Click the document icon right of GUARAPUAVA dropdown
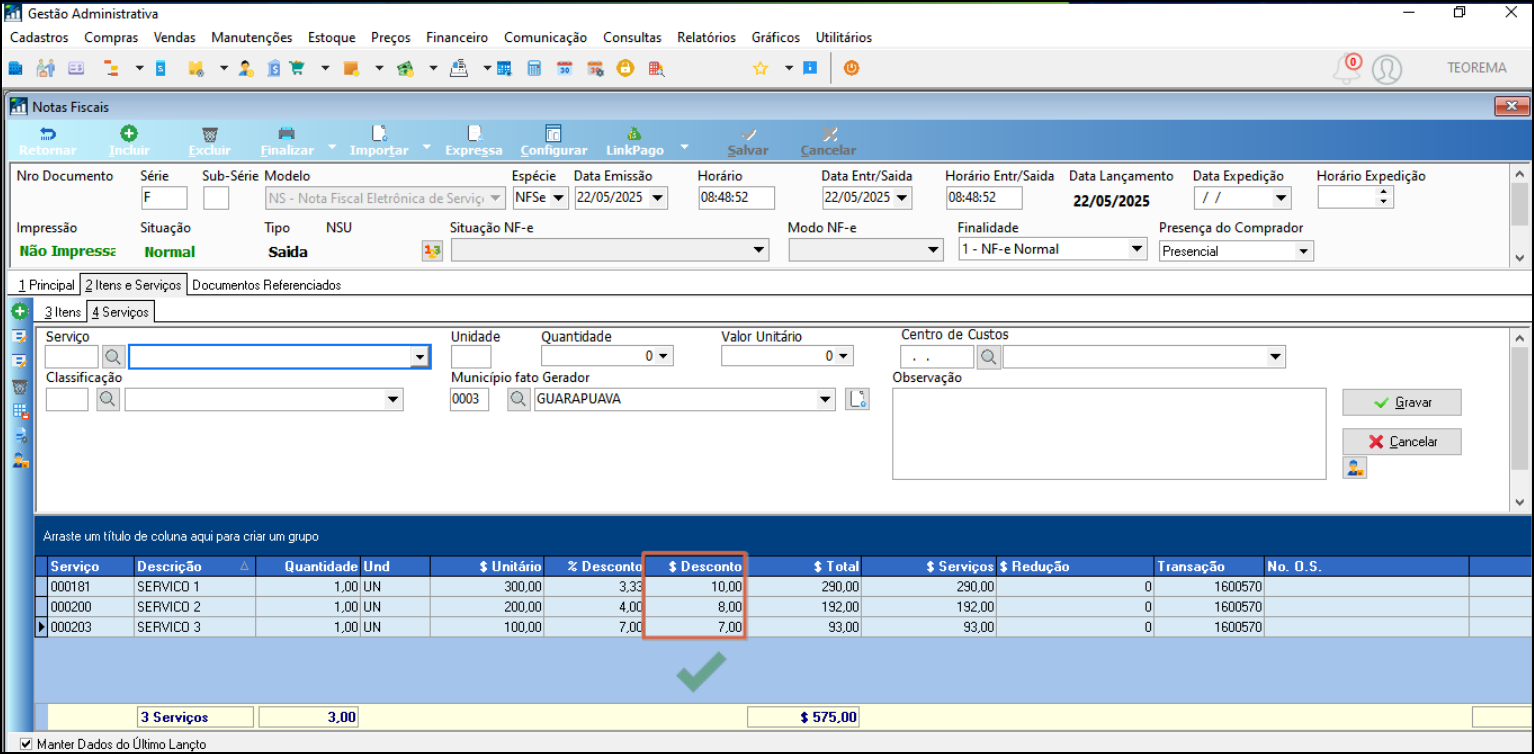This screenshot has width=1534, height=754. pos(857,400)
